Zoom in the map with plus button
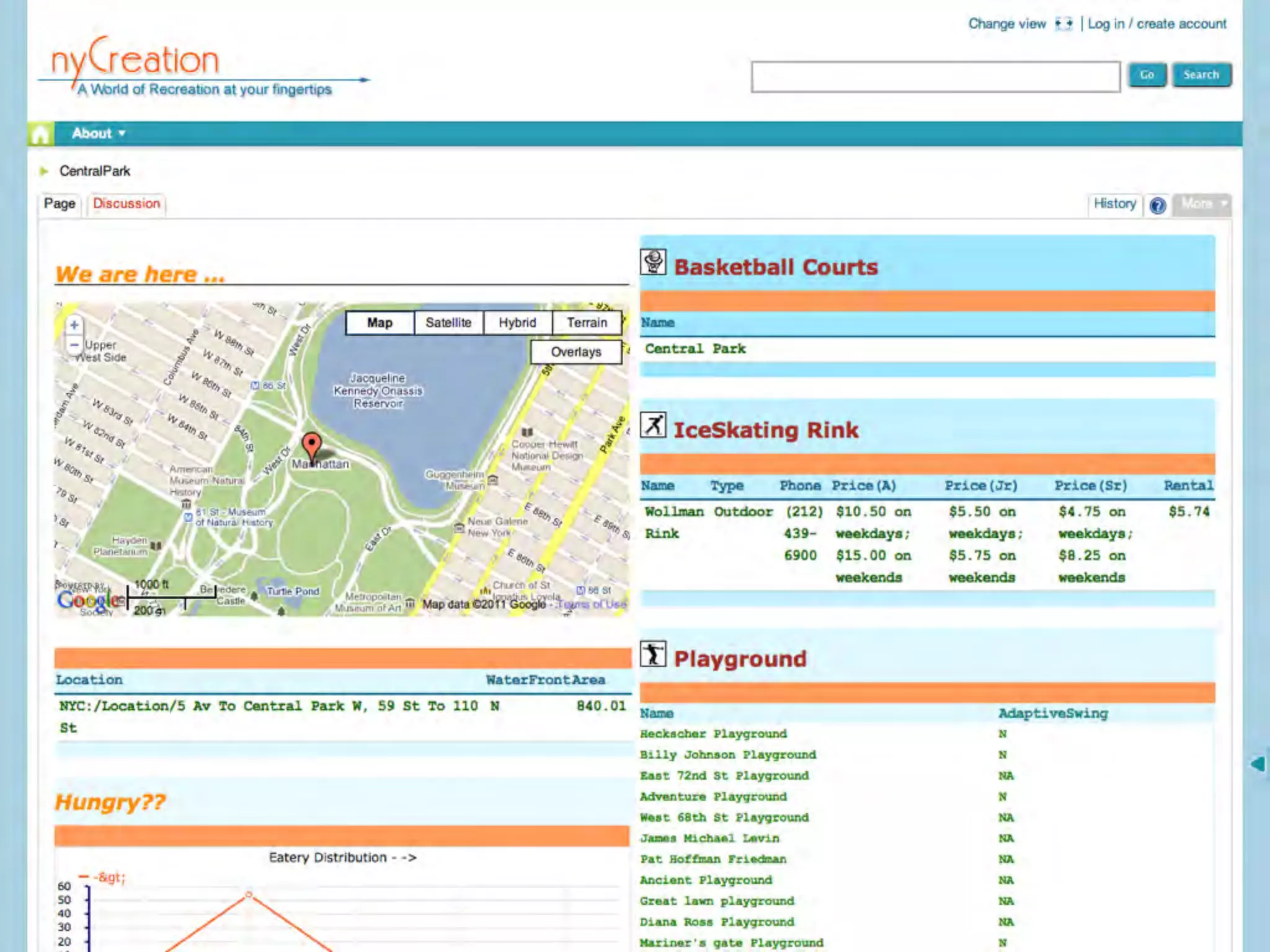Screen dimensions: 1270x952 pos(74,325)
